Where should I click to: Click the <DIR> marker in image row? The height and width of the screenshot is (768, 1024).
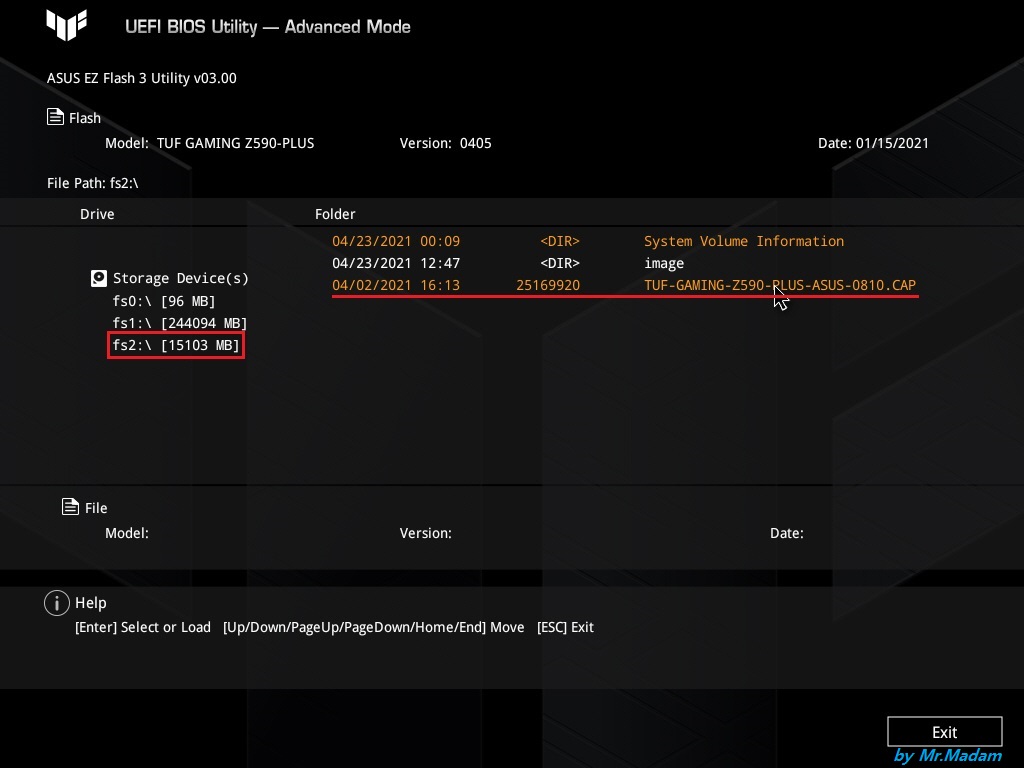point(560,263)
